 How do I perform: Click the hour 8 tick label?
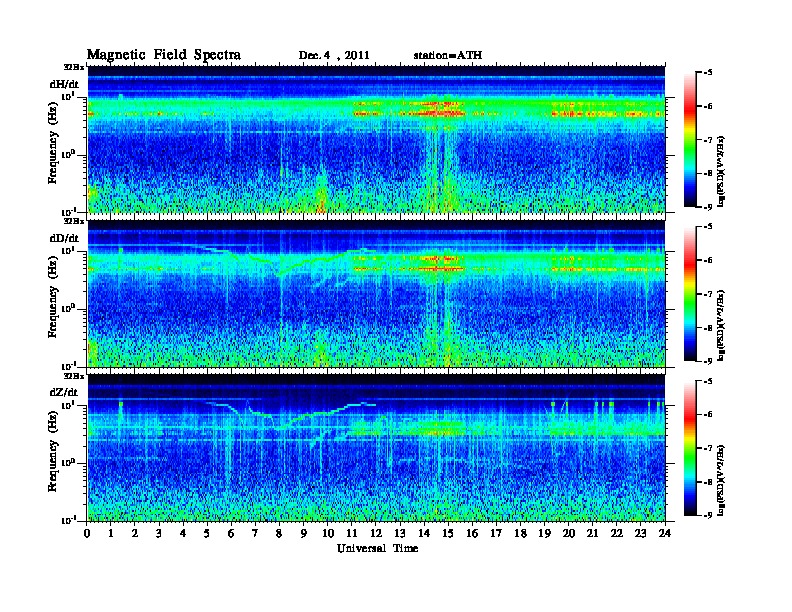pos(279,533)
